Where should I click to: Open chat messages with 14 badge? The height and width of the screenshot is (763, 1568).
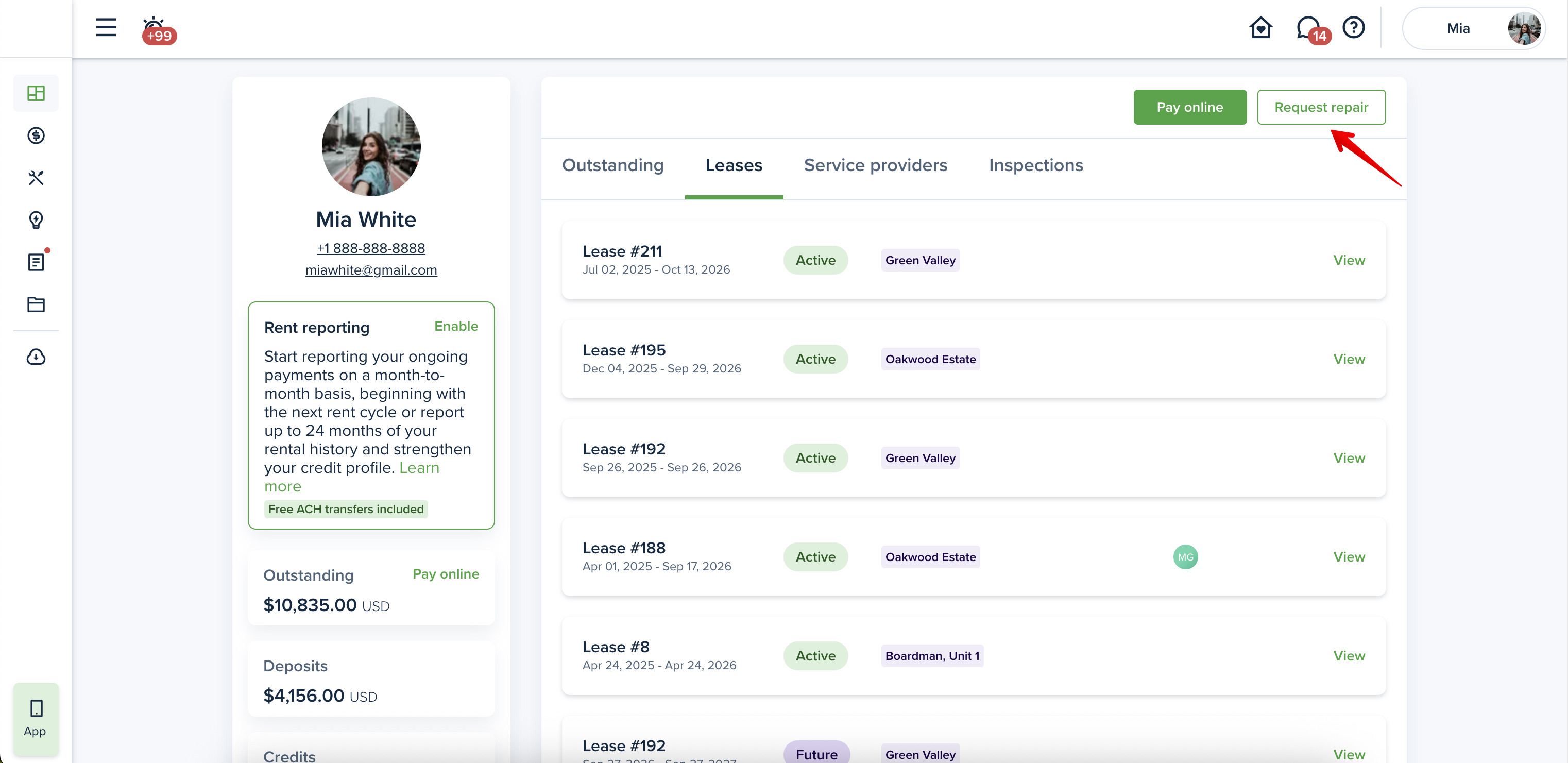(1309, 29)
